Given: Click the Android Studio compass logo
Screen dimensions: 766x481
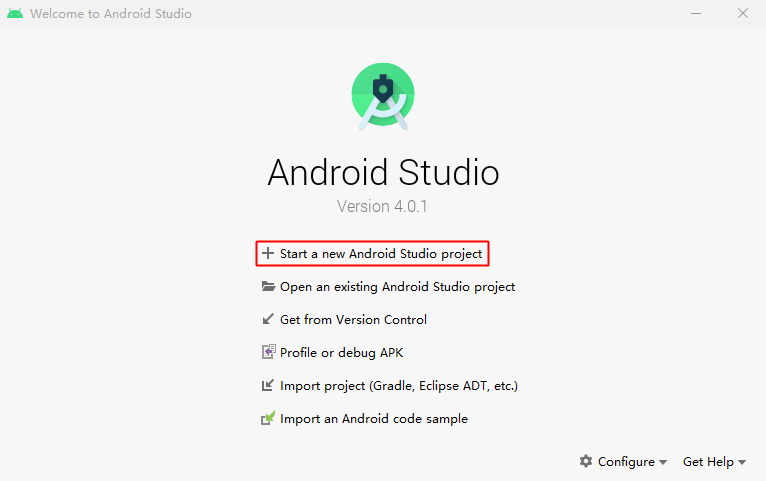Looking at the screenshot, I should click(383, 97).
